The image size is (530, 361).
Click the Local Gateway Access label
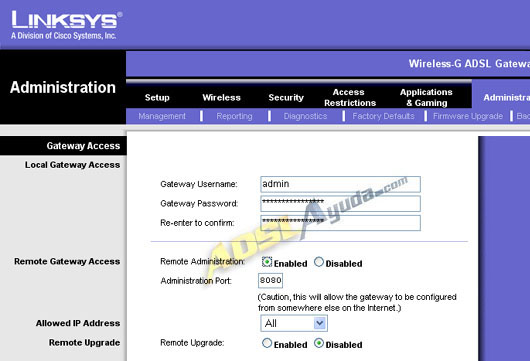[72, 165]
